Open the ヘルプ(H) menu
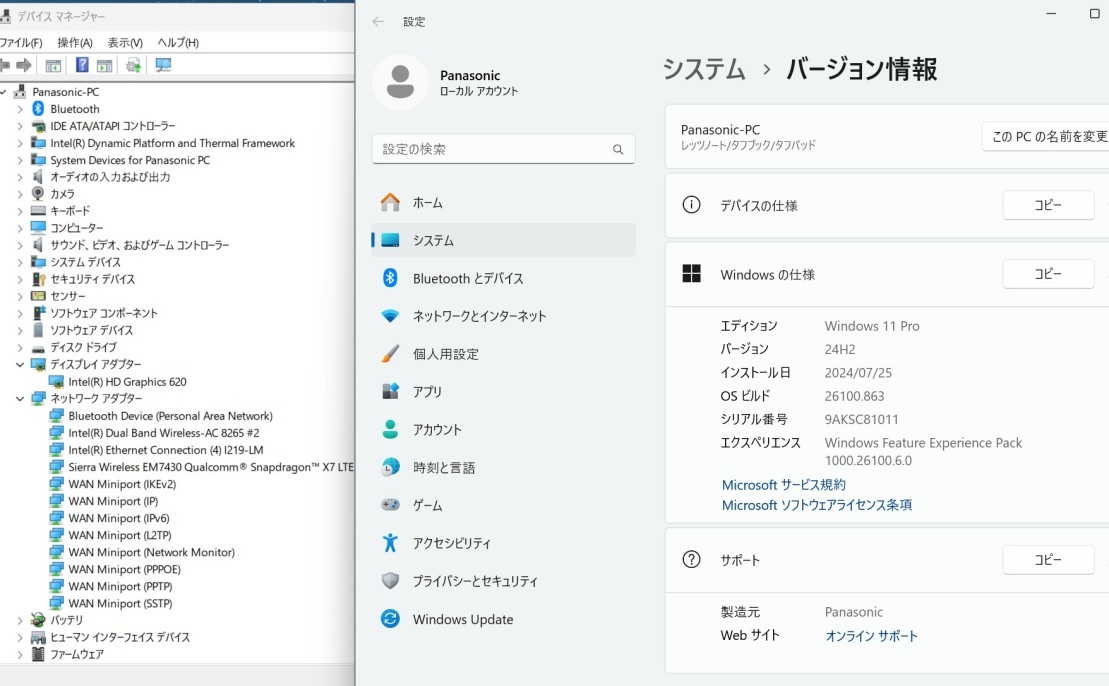Viewport: 1109px width, 686px height. point(178,43)
